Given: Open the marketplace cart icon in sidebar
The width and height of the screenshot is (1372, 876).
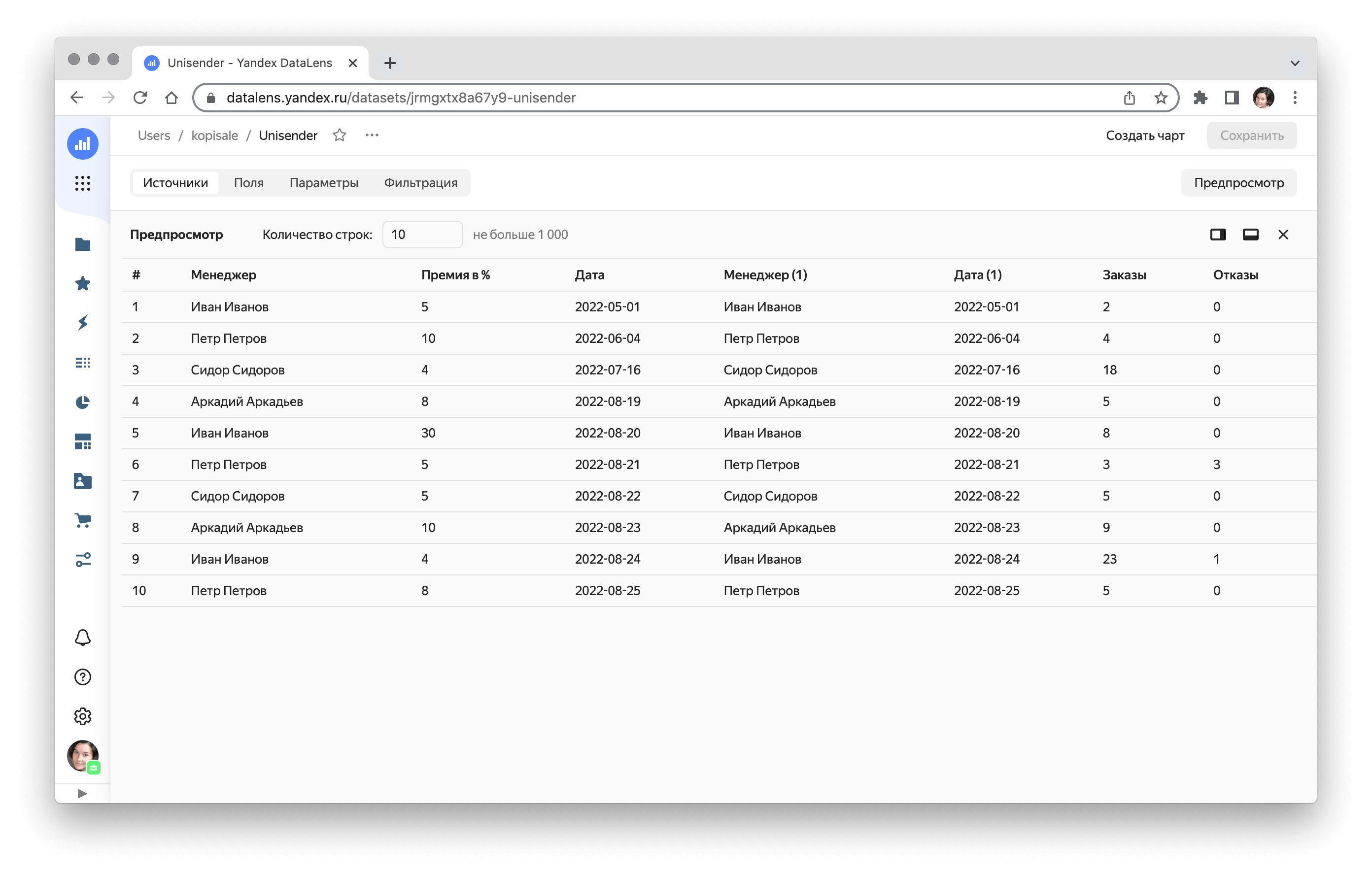Looking at the screenshot, I should (x=83, y=520).
